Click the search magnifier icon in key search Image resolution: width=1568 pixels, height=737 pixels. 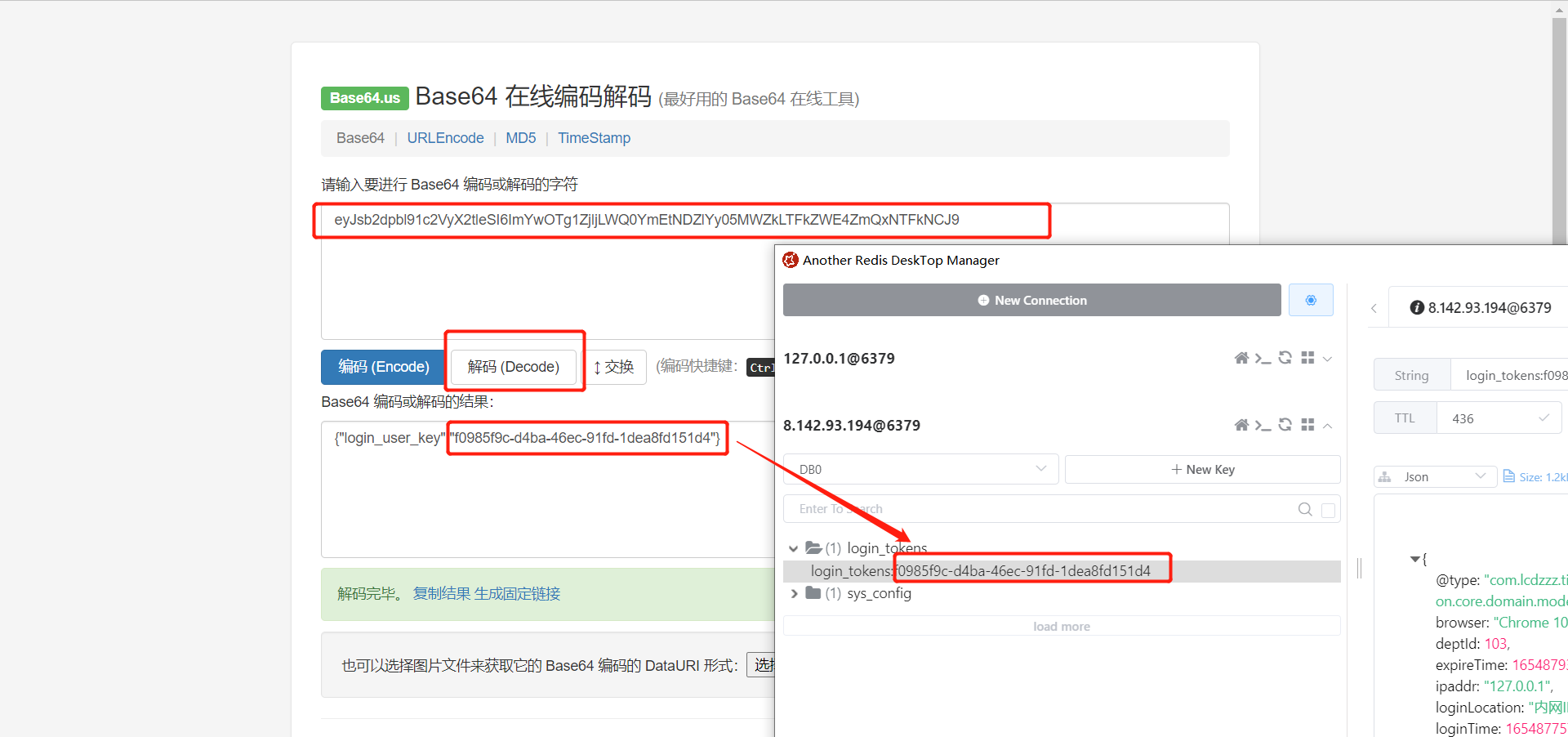[1305, 509]
